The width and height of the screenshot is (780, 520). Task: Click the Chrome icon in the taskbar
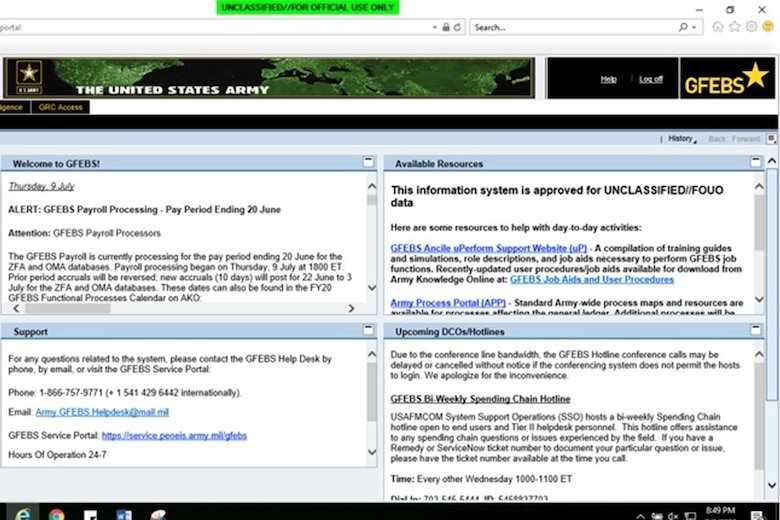coord(56,514)
